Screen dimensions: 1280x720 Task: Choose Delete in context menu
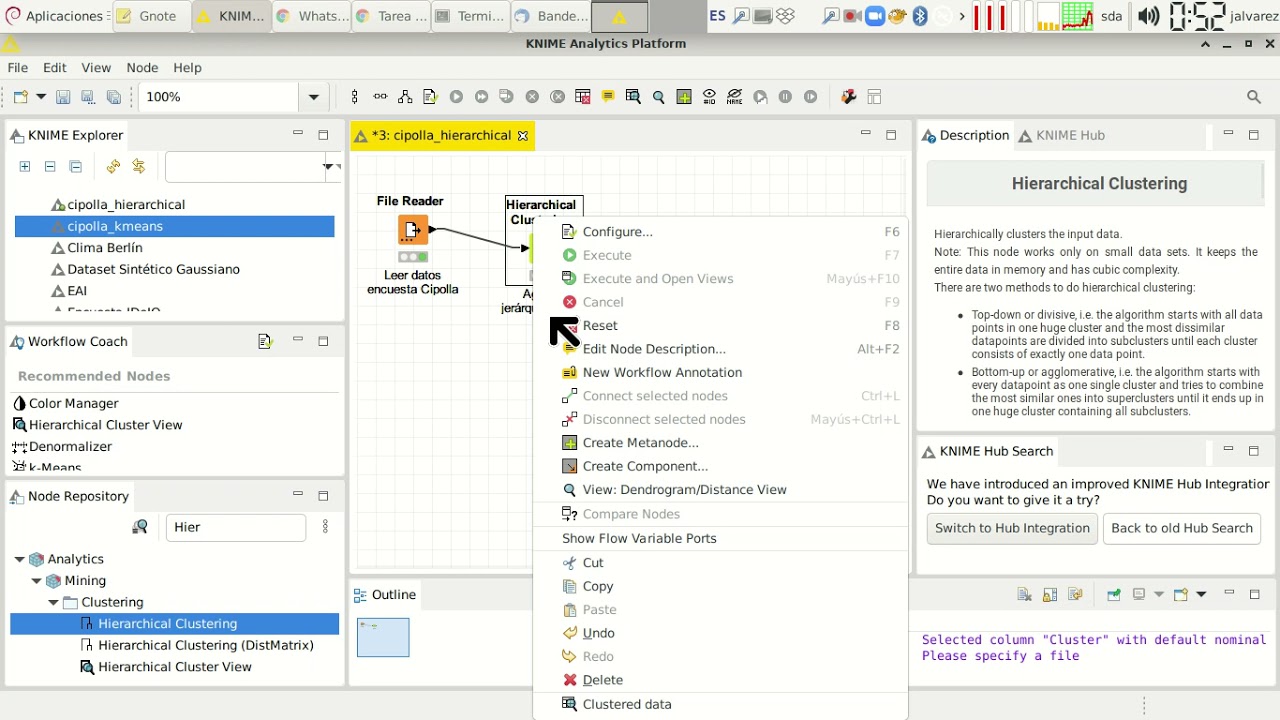click(720, 680)
